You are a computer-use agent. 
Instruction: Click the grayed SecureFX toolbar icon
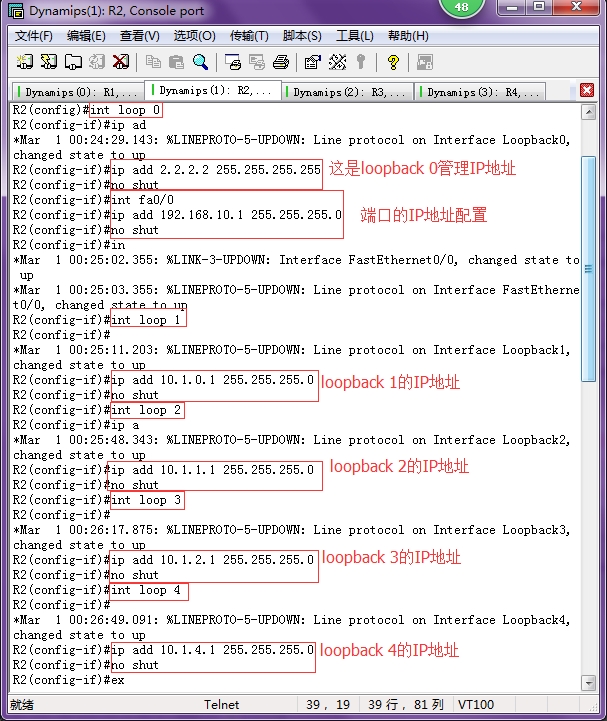(x=424, y=62)
